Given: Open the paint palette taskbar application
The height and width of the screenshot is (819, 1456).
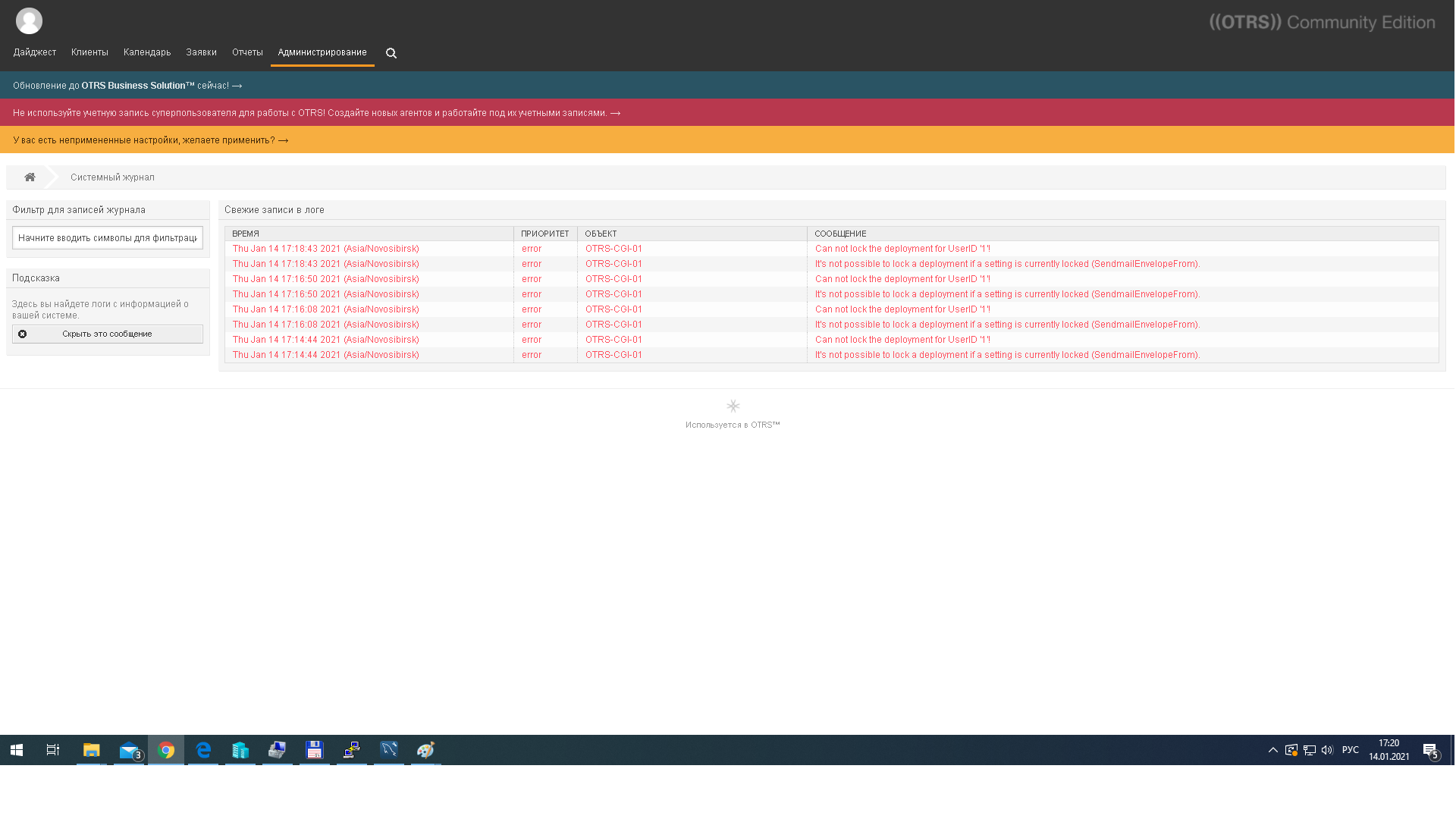Looking at the screenshot, I should (x=426, y=750).
